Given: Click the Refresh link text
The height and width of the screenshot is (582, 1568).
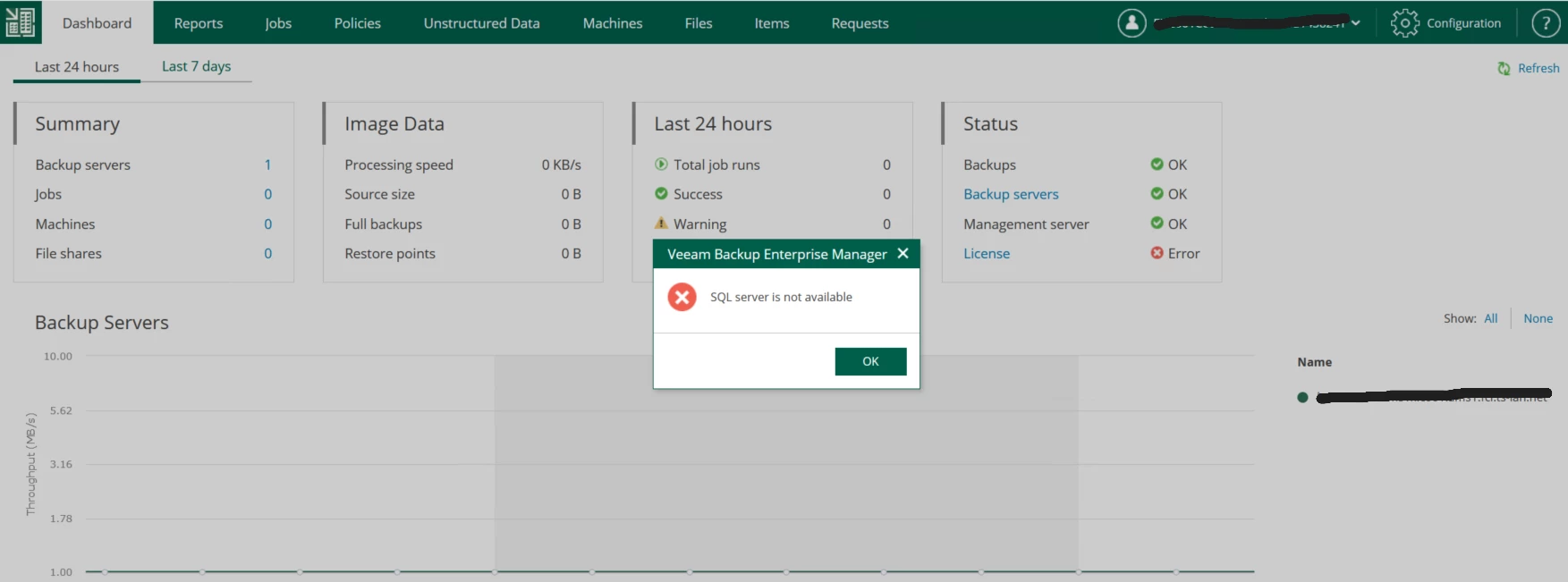Looking at the screenshot, I should (x=1538, y=69).
